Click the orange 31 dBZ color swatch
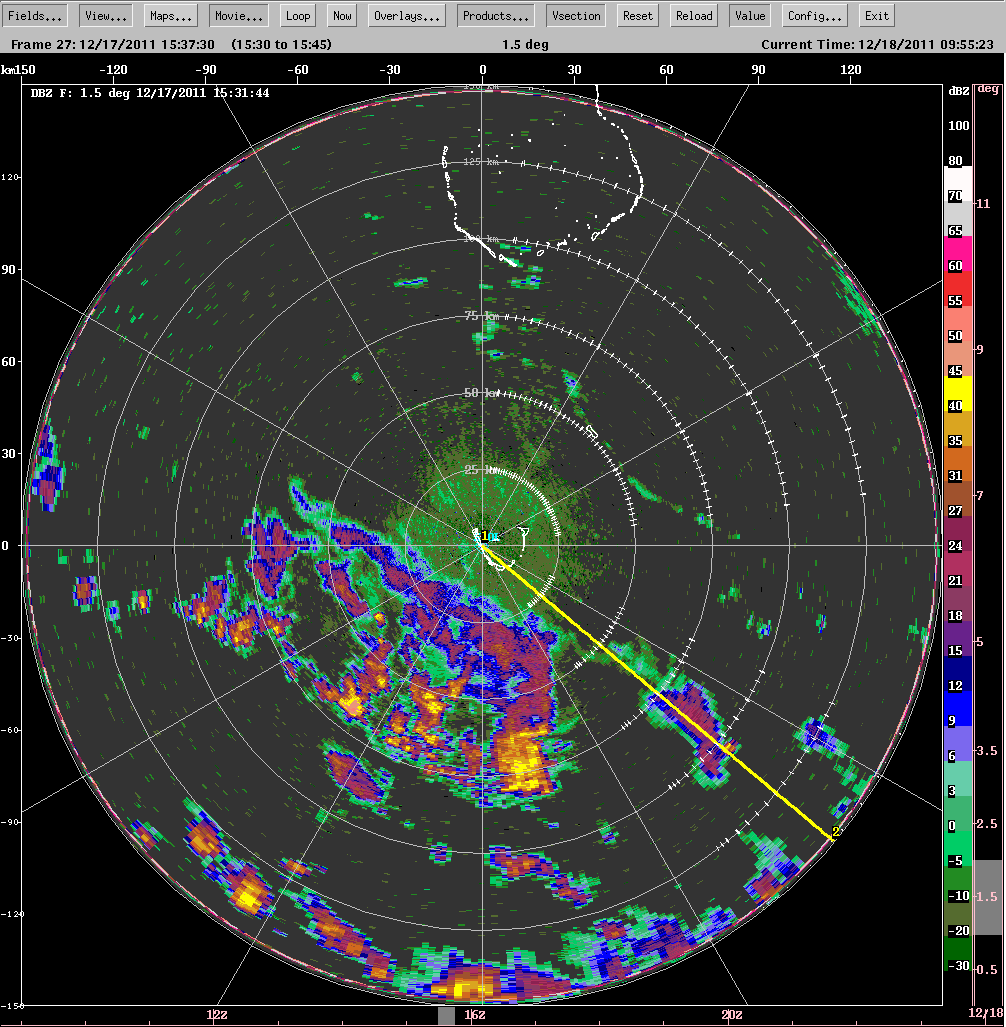Image resolution: width=1006 pixels, height=1027 pixels. (958, 463)
